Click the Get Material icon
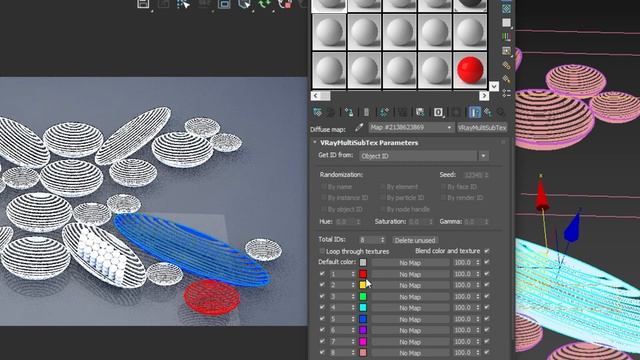This screenshot has width=640, height=360. coord(318,112)
